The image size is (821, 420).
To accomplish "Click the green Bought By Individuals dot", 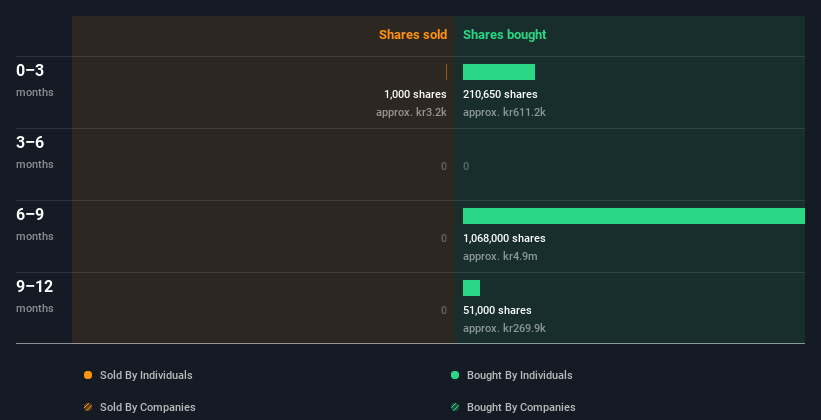I will click(455, 375).
